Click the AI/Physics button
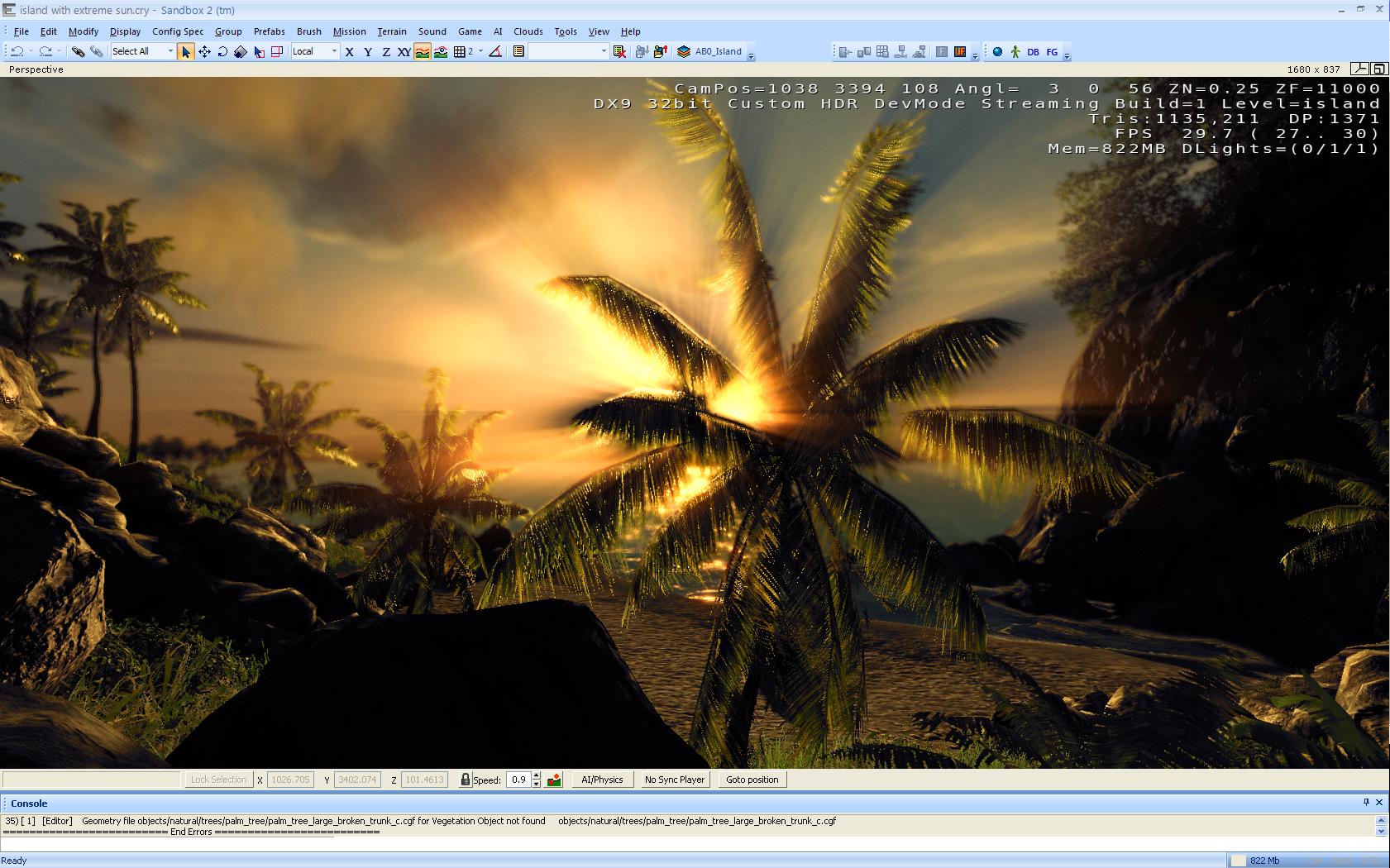 point(603,780)
